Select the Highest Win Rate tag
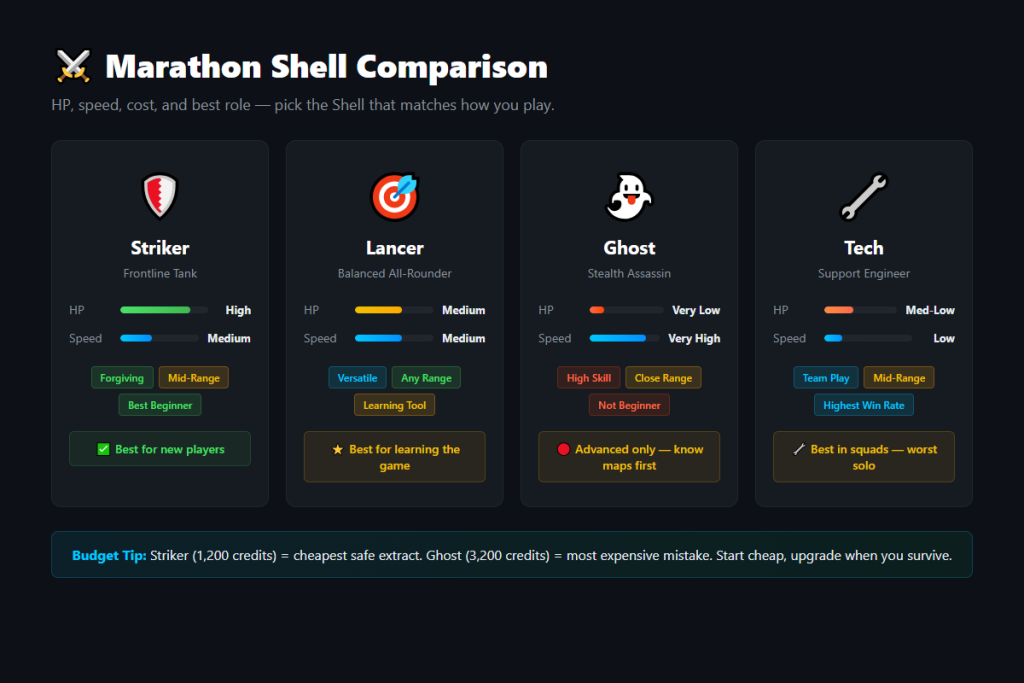Viewport: 1024px width, 683px height. 863,405
